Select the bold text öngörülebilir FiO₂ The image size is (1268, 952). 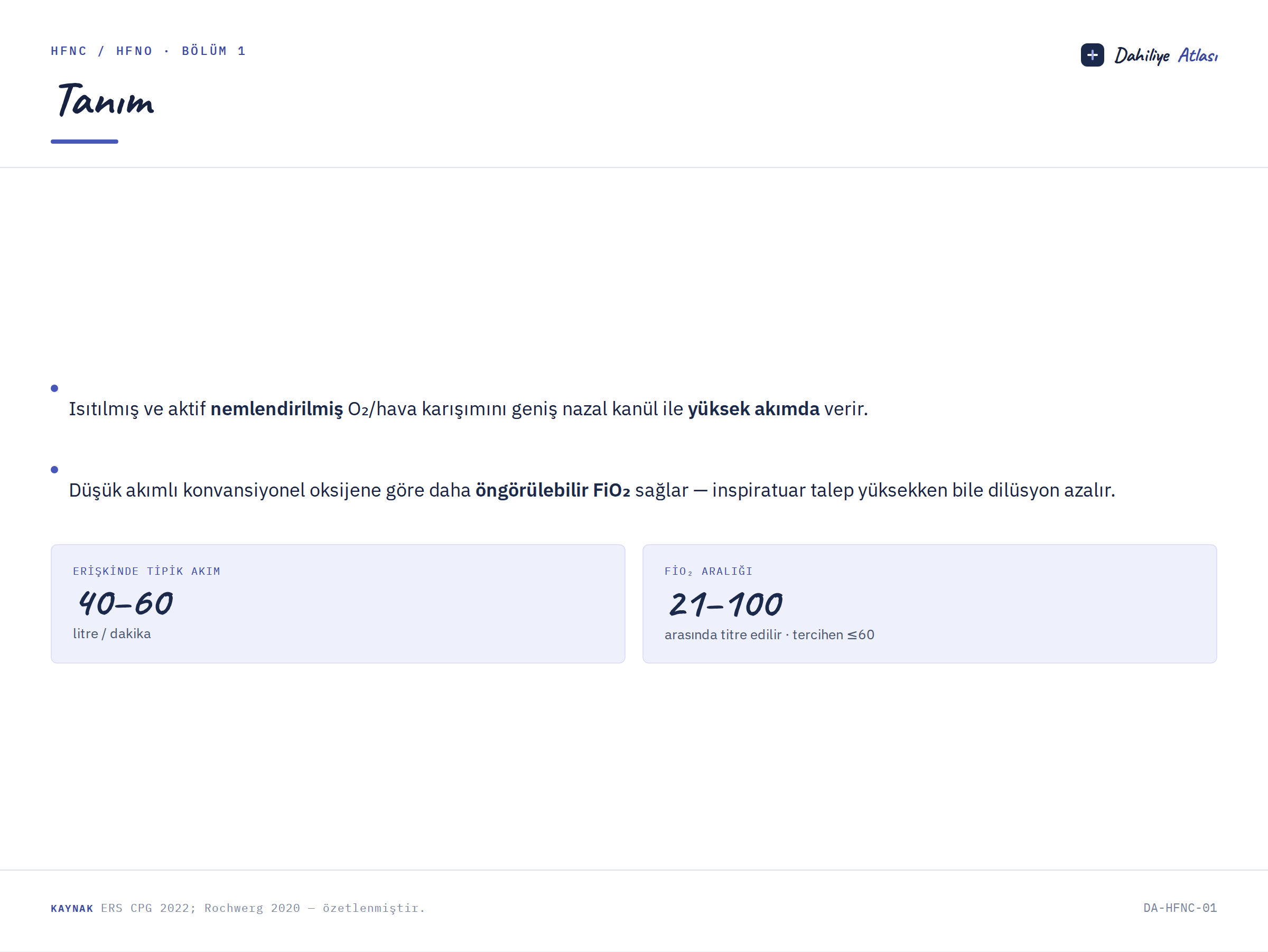pos(553,491)
